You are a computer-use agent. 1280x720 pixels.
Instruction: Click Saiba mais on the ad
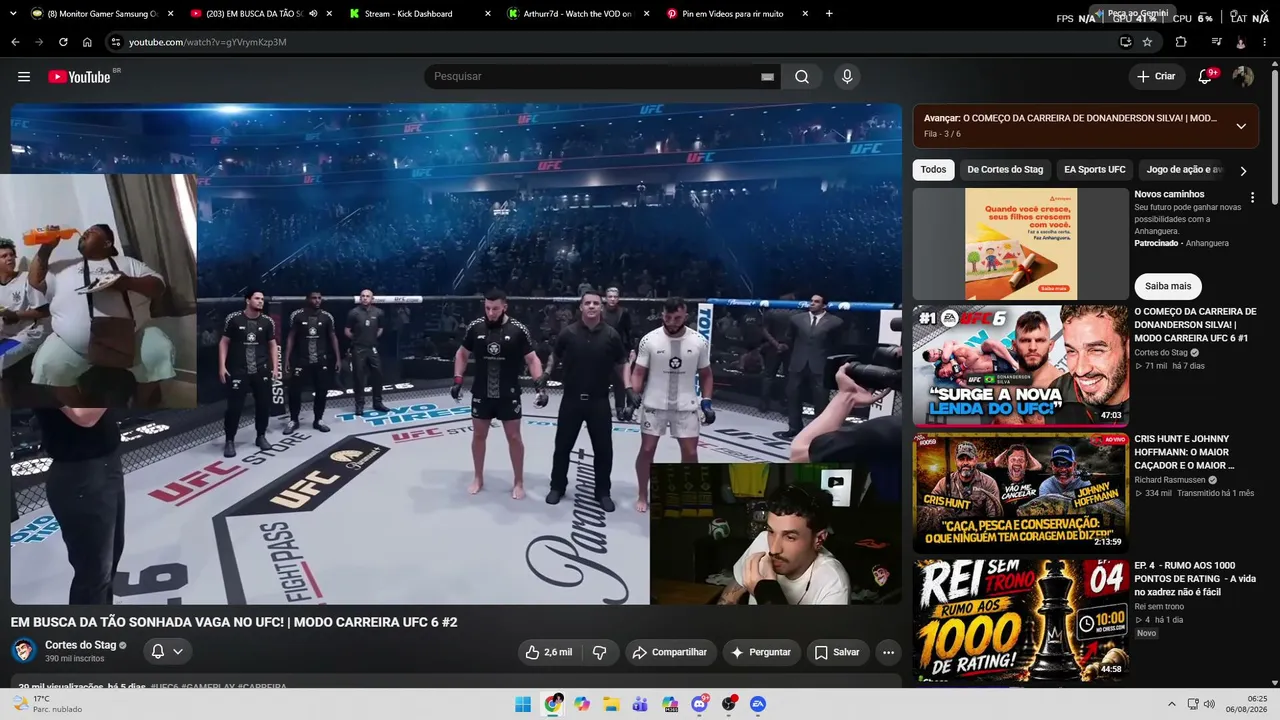coord(1168,286)
